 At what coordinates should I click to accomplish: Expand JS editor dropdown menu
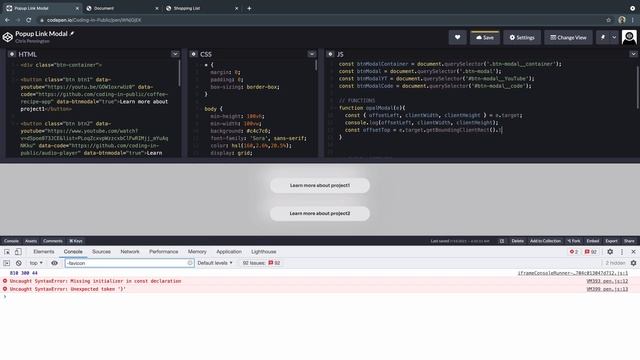pos(633,54)
